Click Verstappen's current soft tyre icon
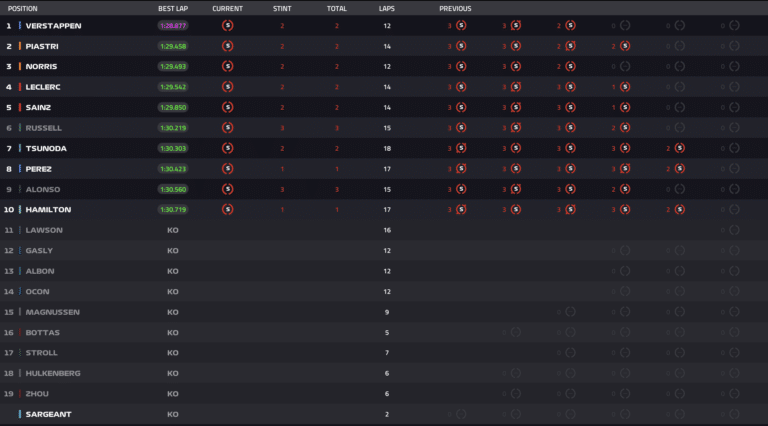This screenshot has height=426, width=768. (x=227, y=25)
